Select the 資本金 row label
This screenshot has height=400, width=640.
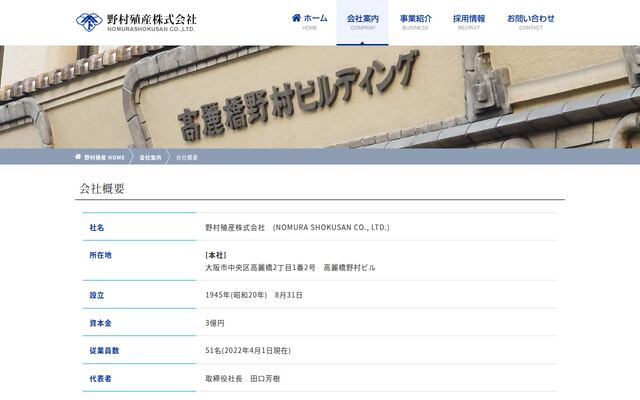tap(100, 323)
